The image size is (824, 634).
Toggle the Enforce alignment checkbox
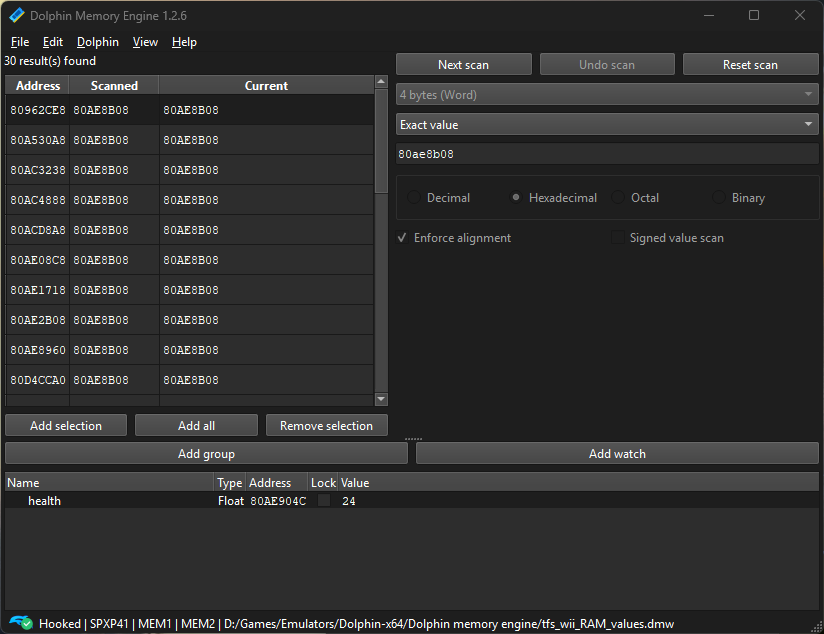pyautogui.click(x=403, y=238)
